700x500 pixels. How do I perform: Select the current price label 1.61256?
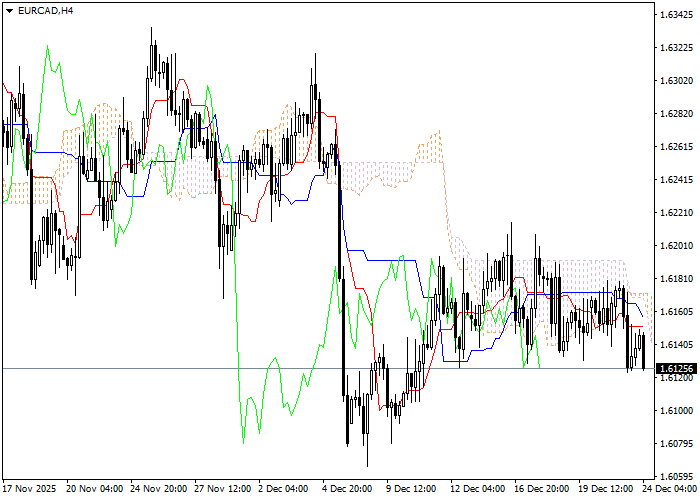coord(677,369)
